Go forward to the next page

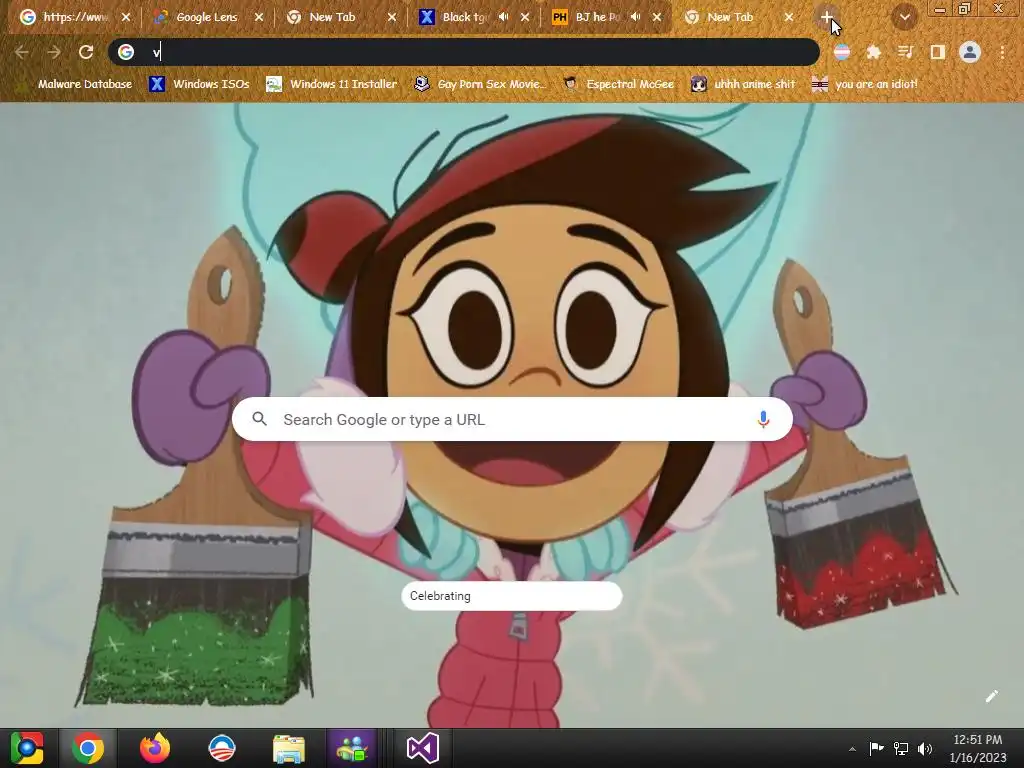54,52
